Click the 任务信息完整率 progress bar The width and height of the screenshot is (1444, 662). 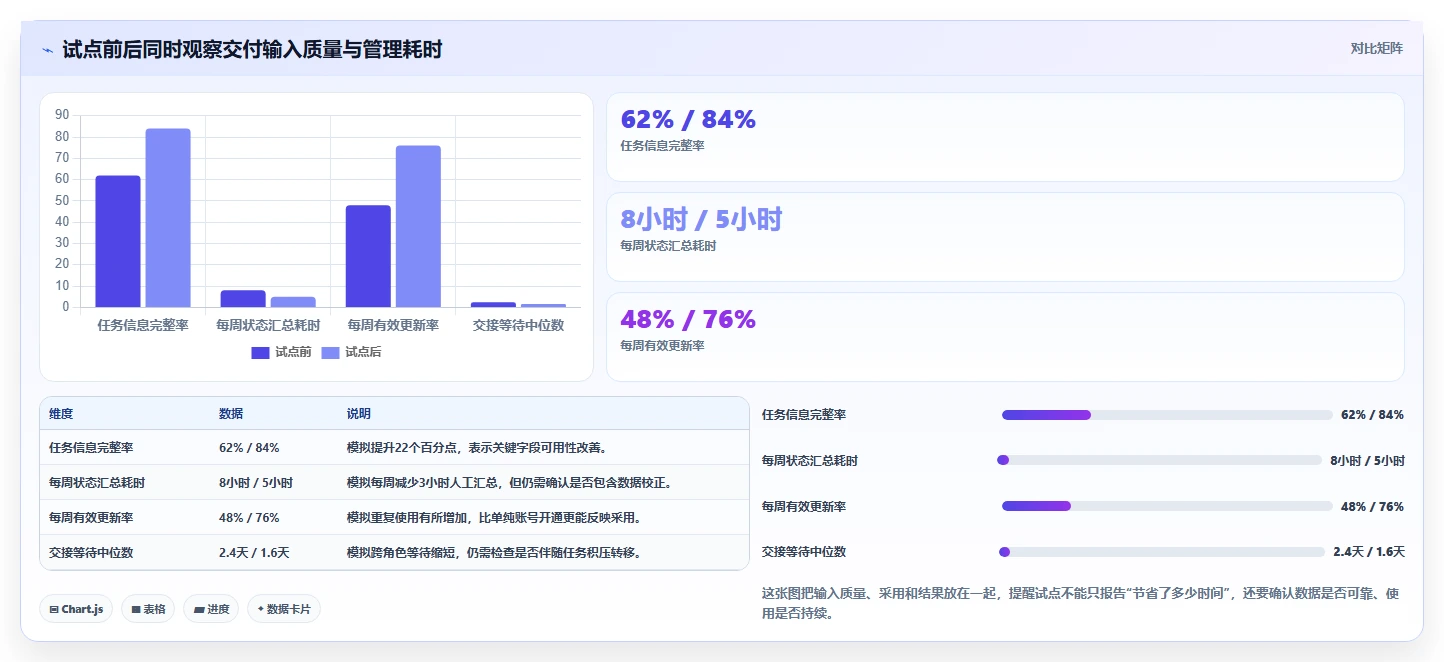(x=1167, y=415)
